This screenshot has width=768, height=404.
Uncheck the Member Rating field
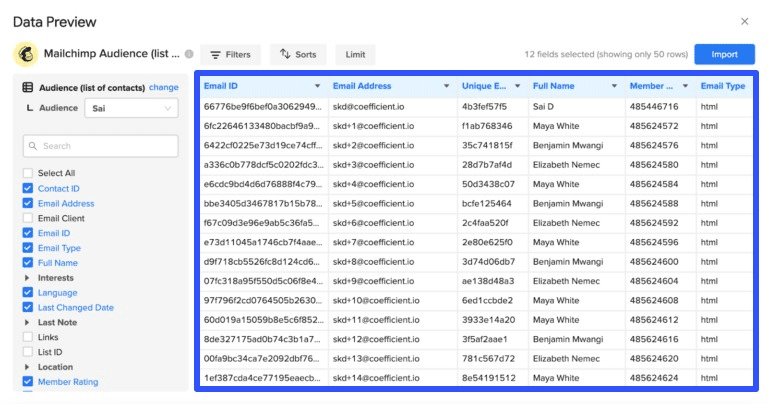pyautogui.click(x=28, y=381)
